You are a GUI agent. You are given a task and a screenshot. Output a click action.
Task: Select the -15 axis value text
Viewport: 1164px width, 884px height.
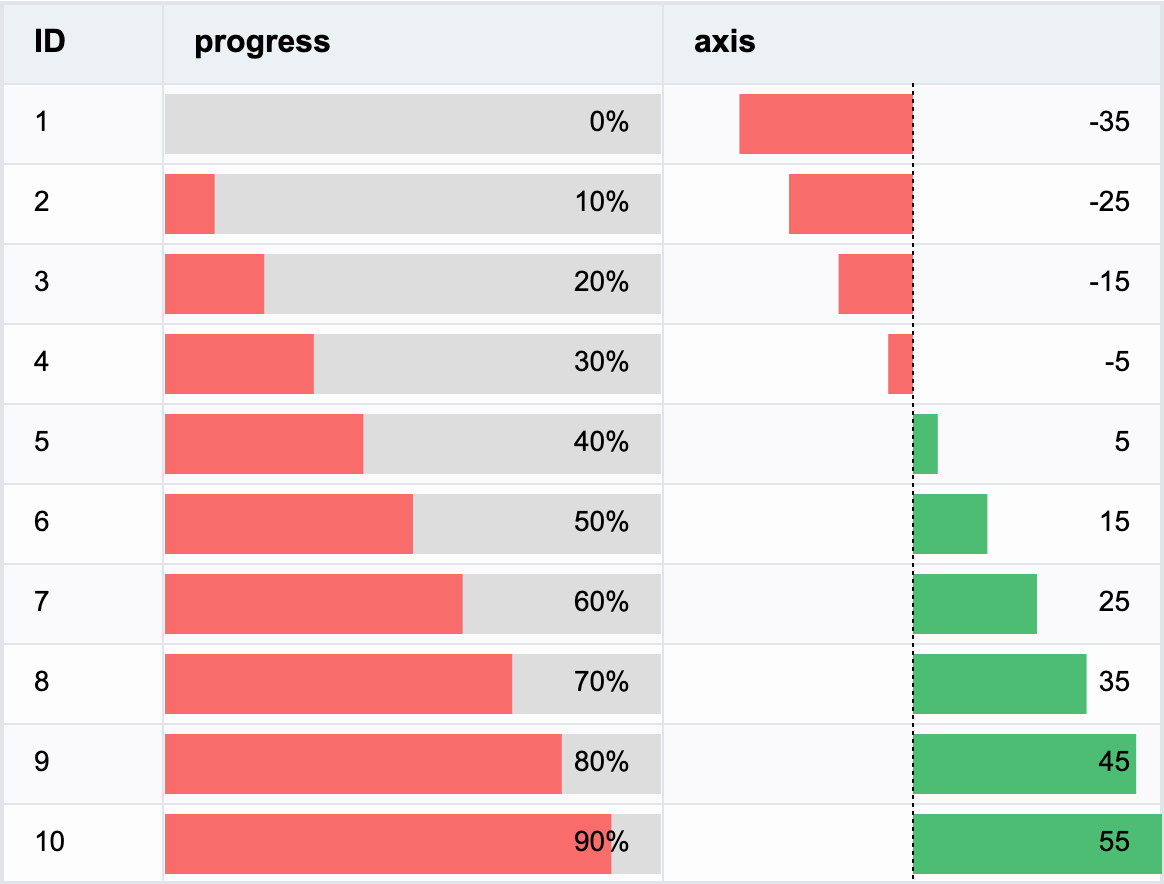coord(1110,282)
